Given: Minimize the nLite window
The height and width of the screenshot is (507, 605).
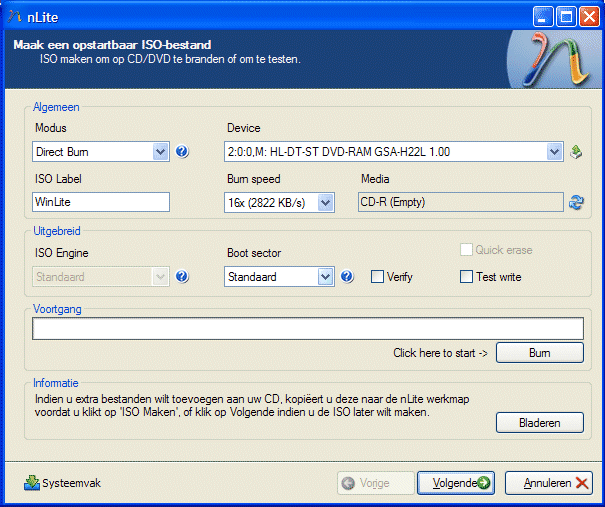Looking at the screenshot, I should (x=543, y=17).
